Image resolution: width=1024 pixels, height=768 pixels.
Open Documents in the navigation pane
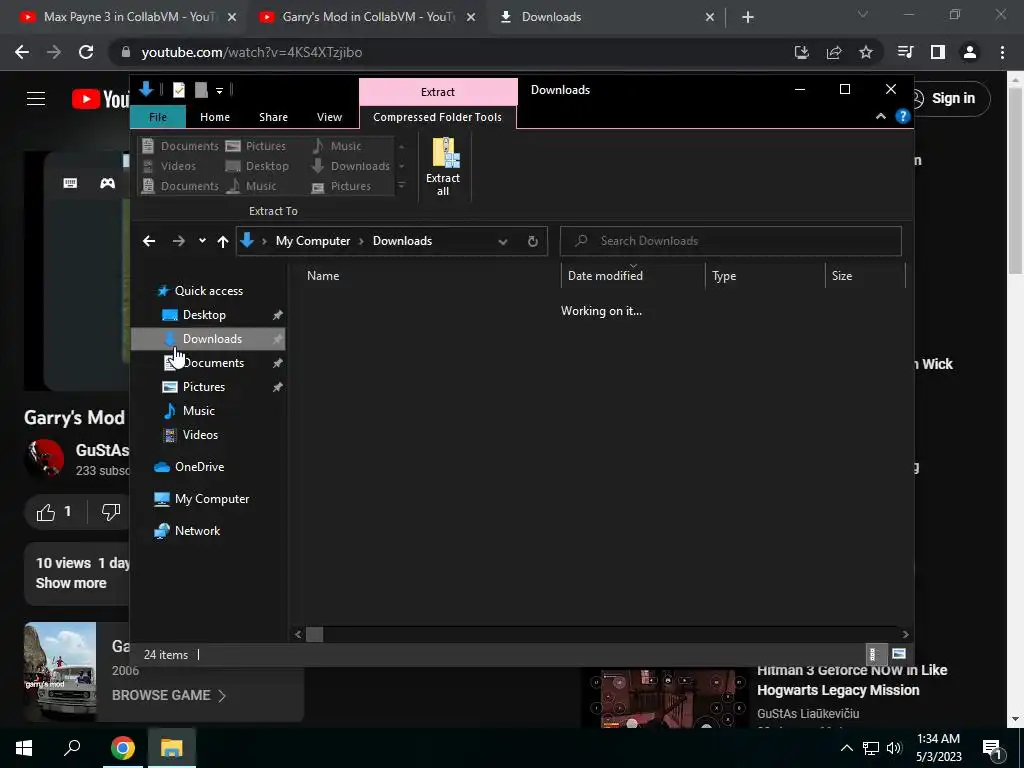click(213, 363)
